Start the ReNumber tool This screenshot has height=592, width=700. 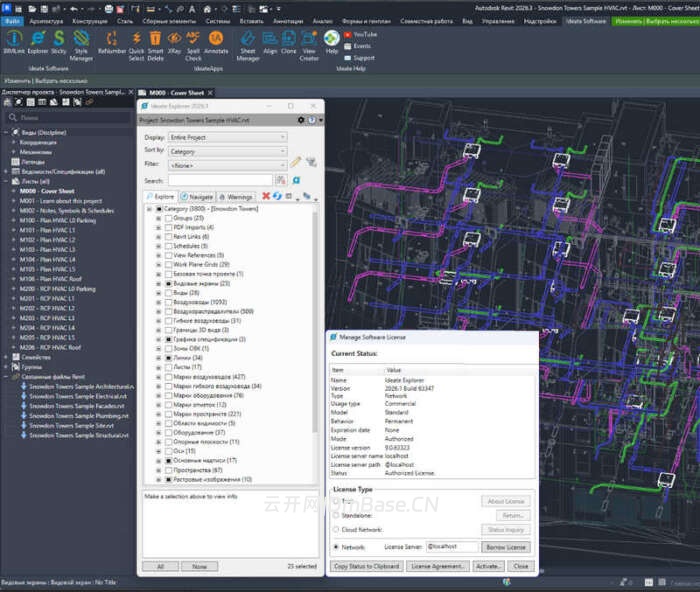click(x=112, y=42)
